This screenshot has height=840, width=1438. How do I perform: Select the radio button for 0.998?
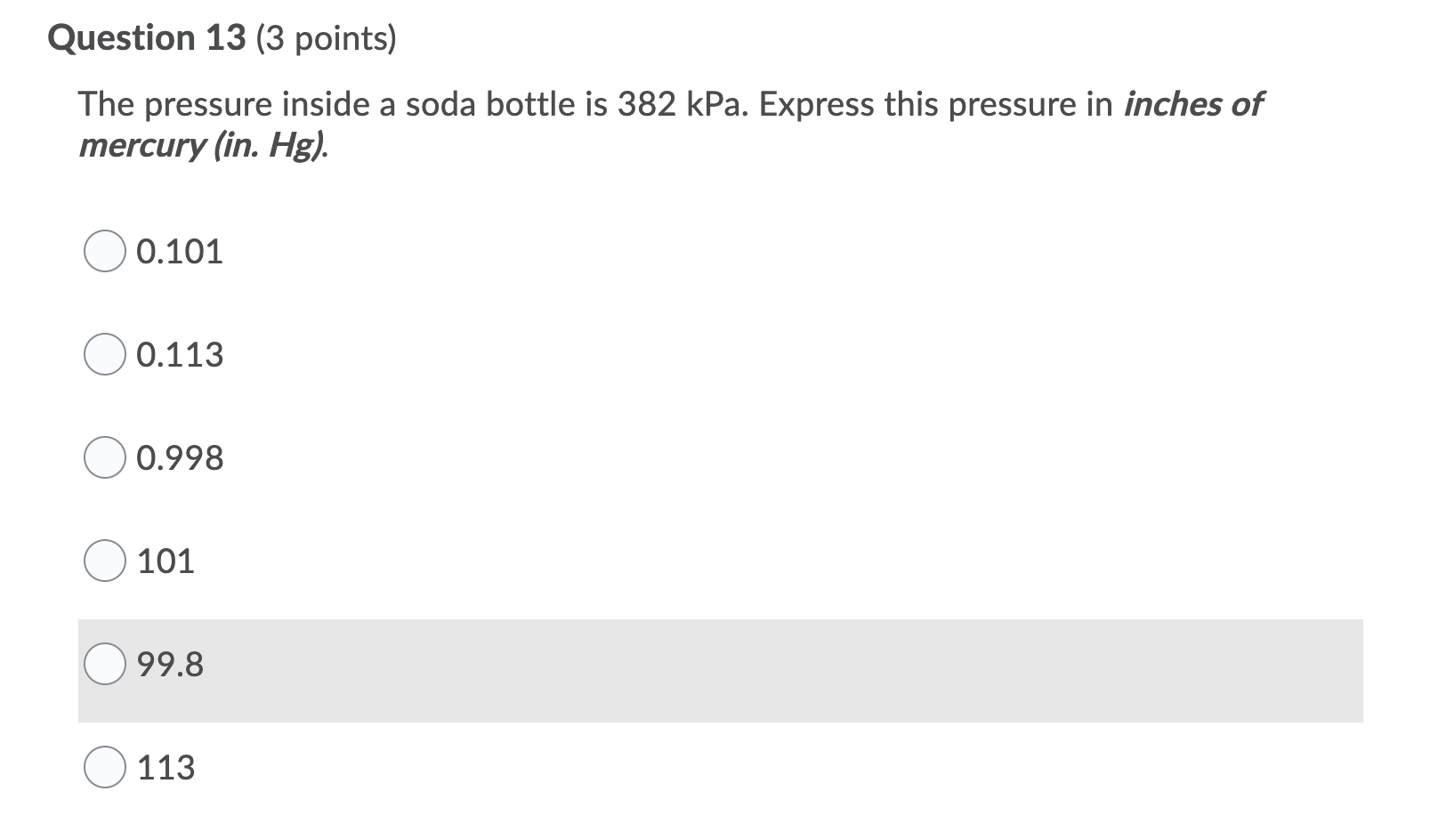coord(105,459)
